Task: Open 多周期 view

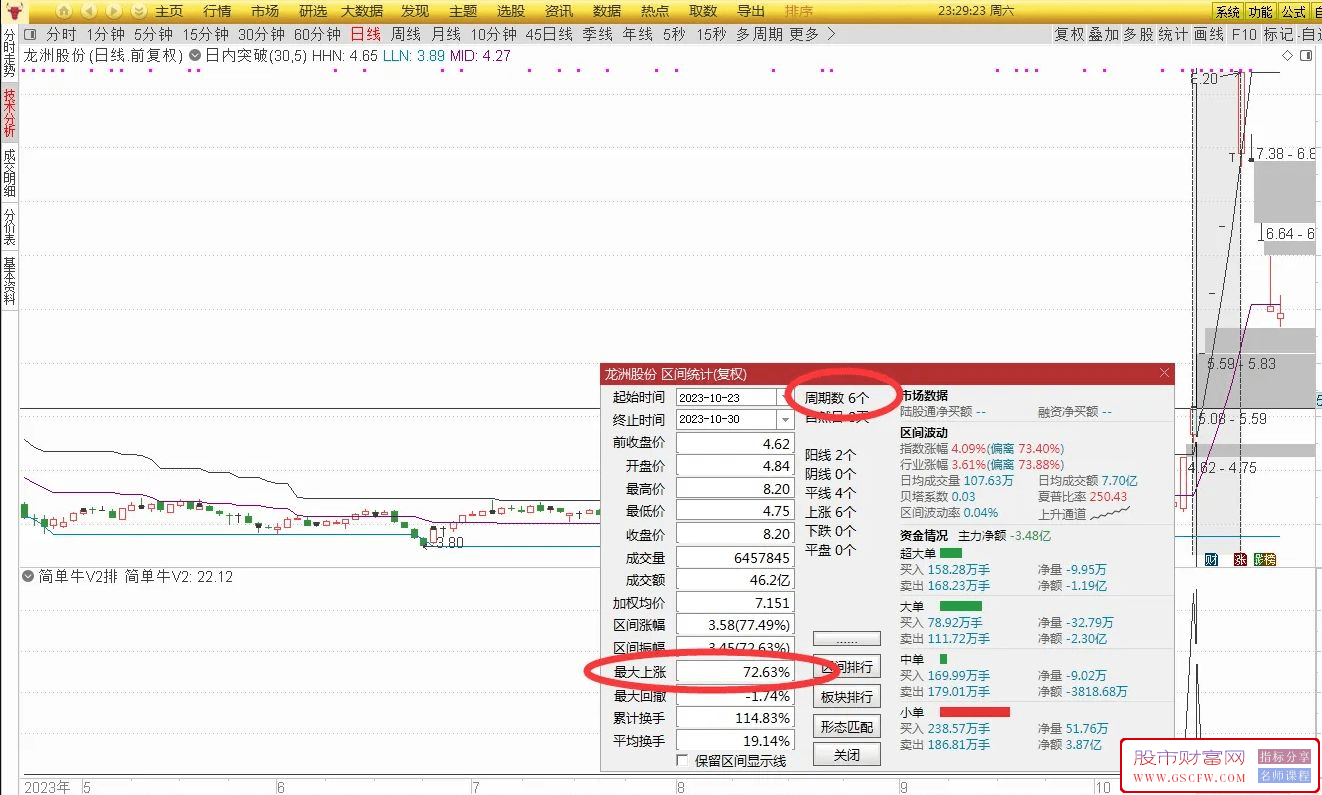Action: tap(759, 34)
